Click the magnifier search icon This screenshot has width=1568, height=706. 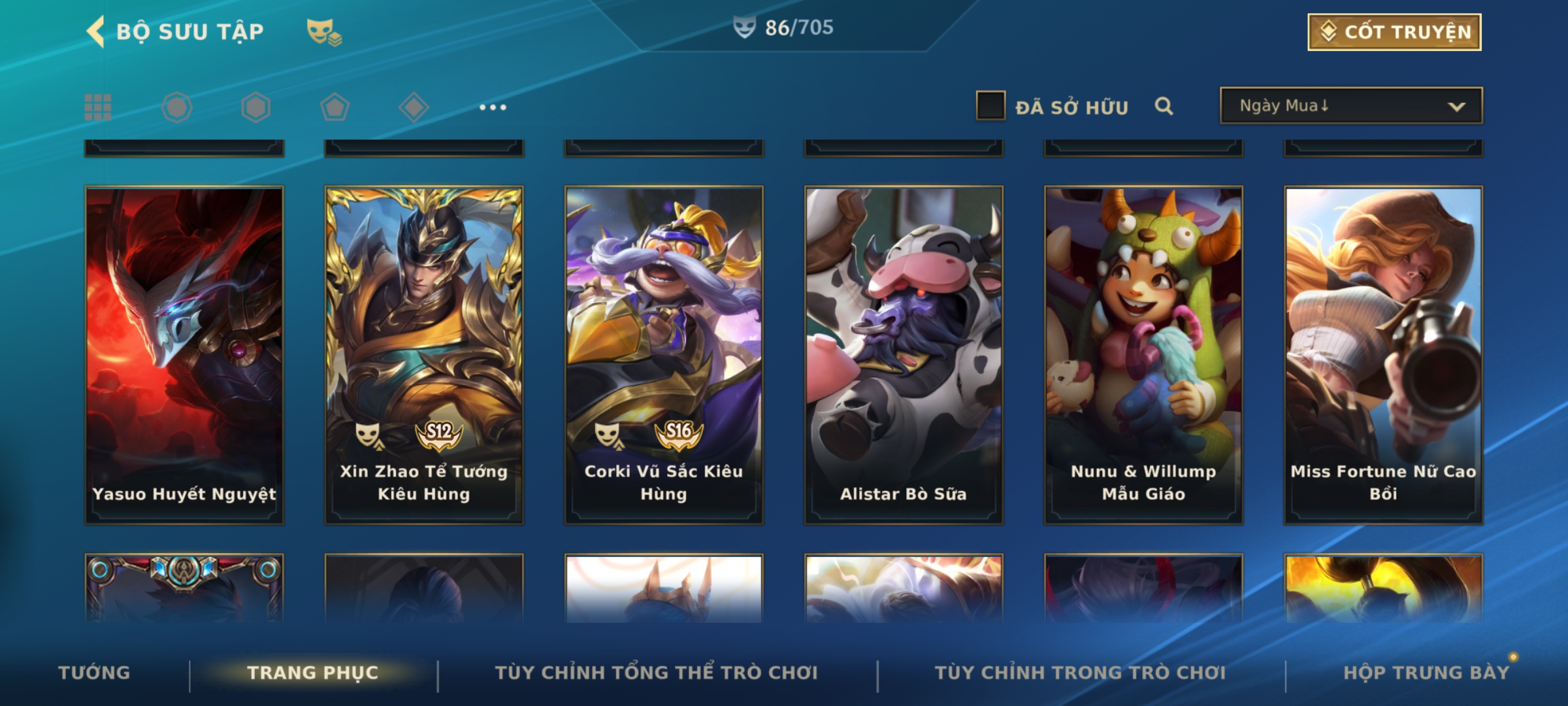(1164, 106)
